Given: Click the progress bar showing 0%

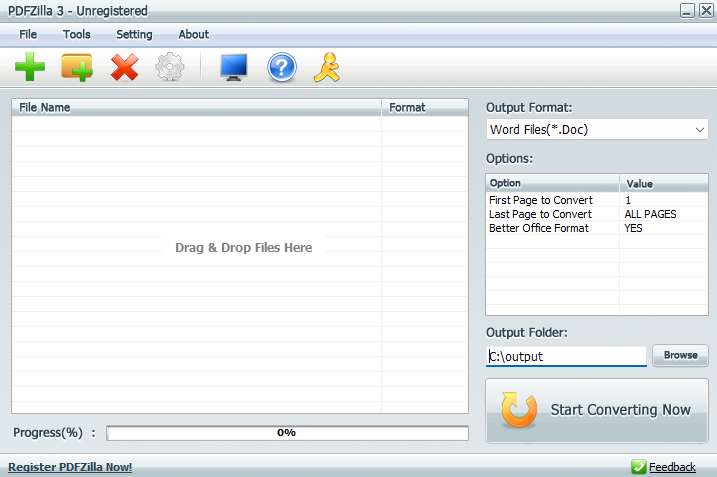Looking at the screenshot, I should (x=288, y=433).
